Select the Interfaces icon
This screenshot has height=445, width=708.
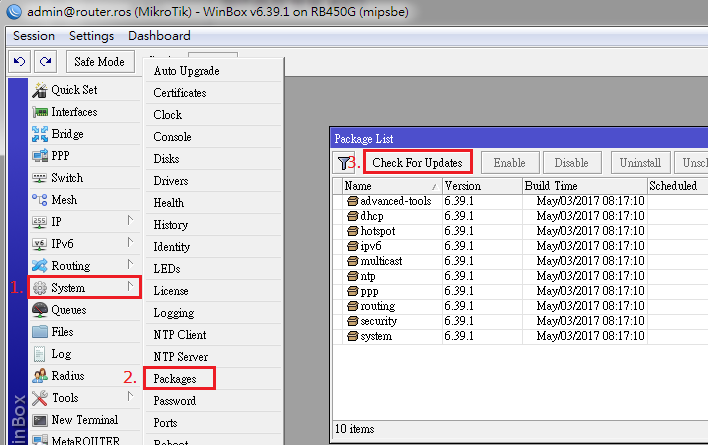coord(40,112)
